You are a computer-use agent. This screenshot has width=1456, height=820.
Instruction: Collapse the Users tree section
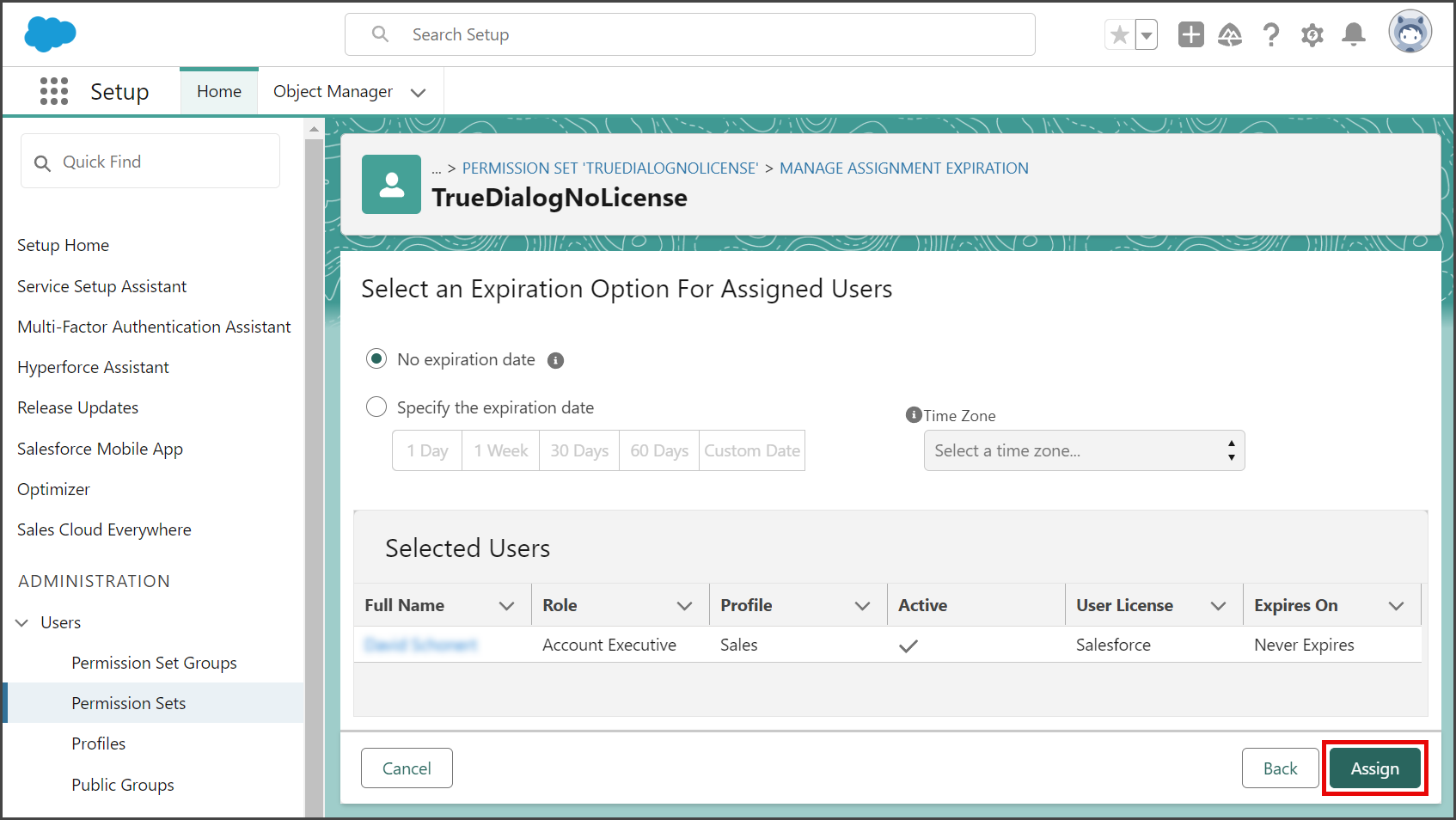pos(21,622)
